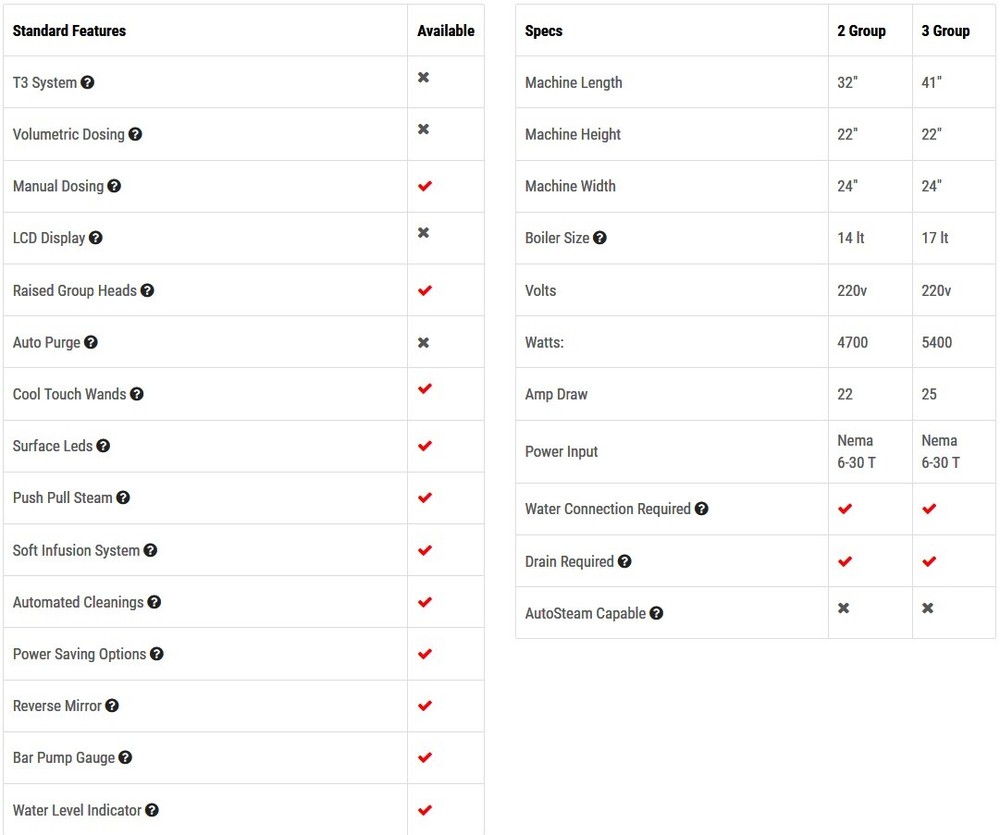
Task: Click the Boiler Size help icon
Action: (600, 238)
